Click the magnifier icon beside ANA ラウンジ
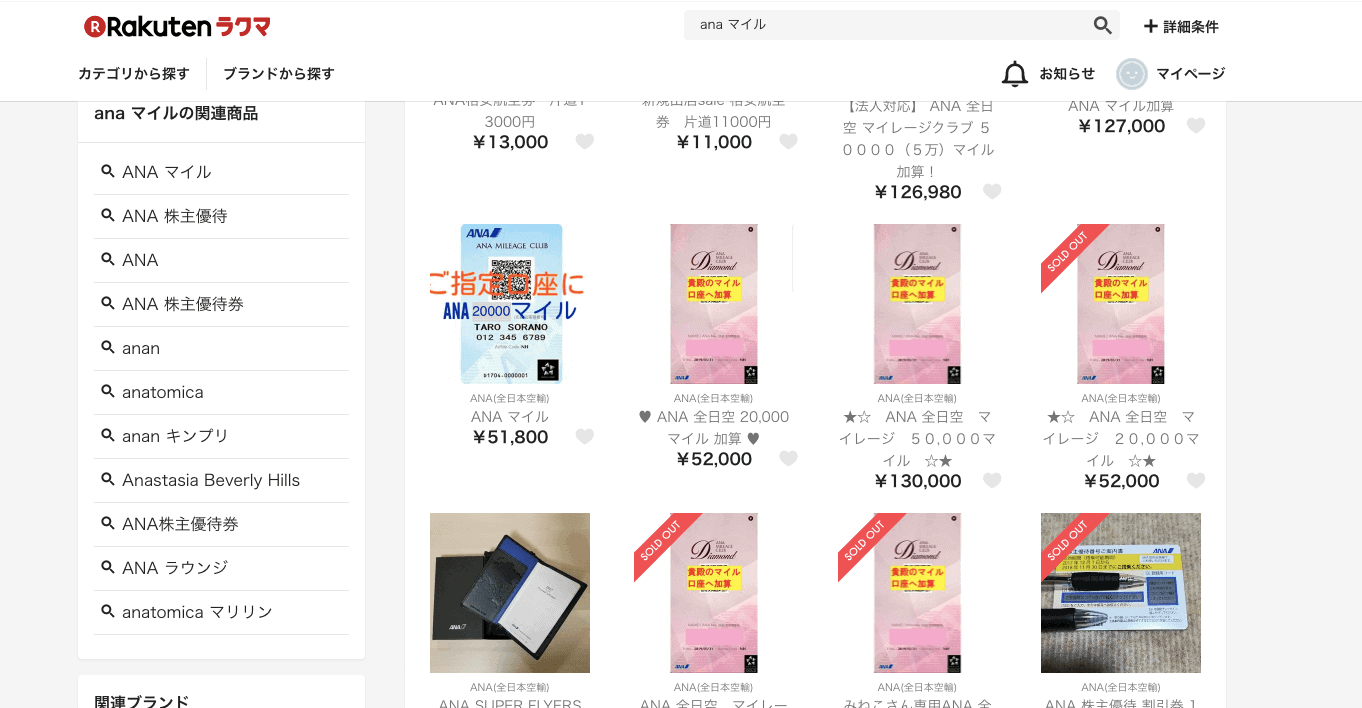This screenshot has height=708, width=1362. [x=108, y=567]
